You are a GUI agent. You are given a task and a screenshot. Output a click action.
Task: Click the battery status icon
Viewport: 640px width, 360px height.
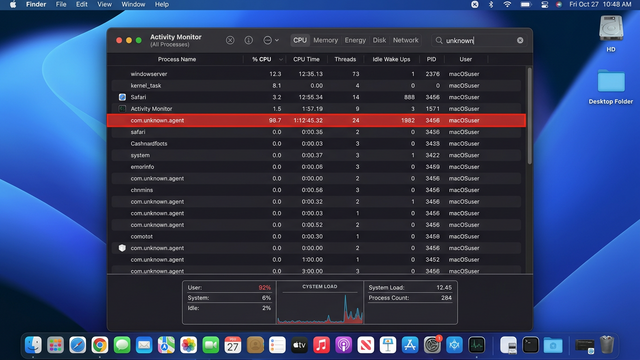click(x=526, y=4)
